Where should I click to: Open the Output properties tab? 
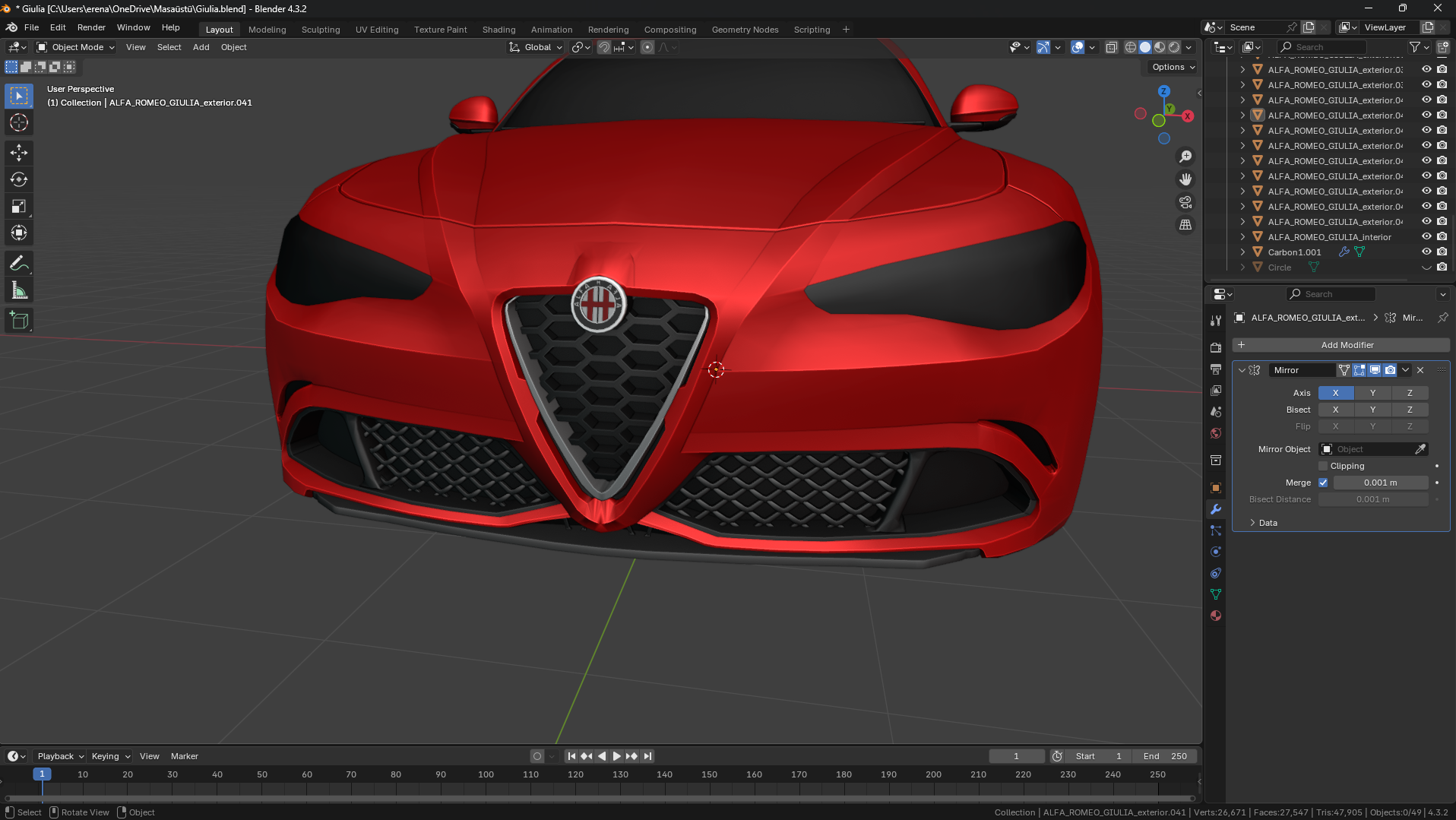click(1216, 369)
